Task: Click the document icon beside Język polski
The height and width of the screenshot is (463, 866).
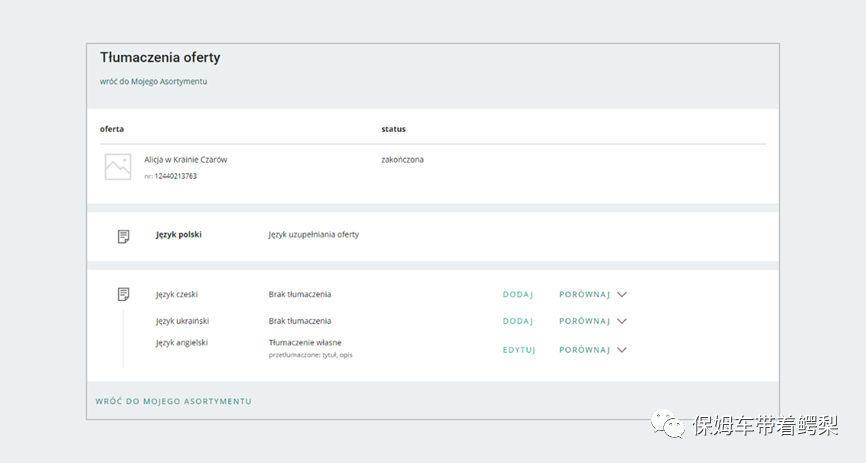Action: [x=123, y=236]
